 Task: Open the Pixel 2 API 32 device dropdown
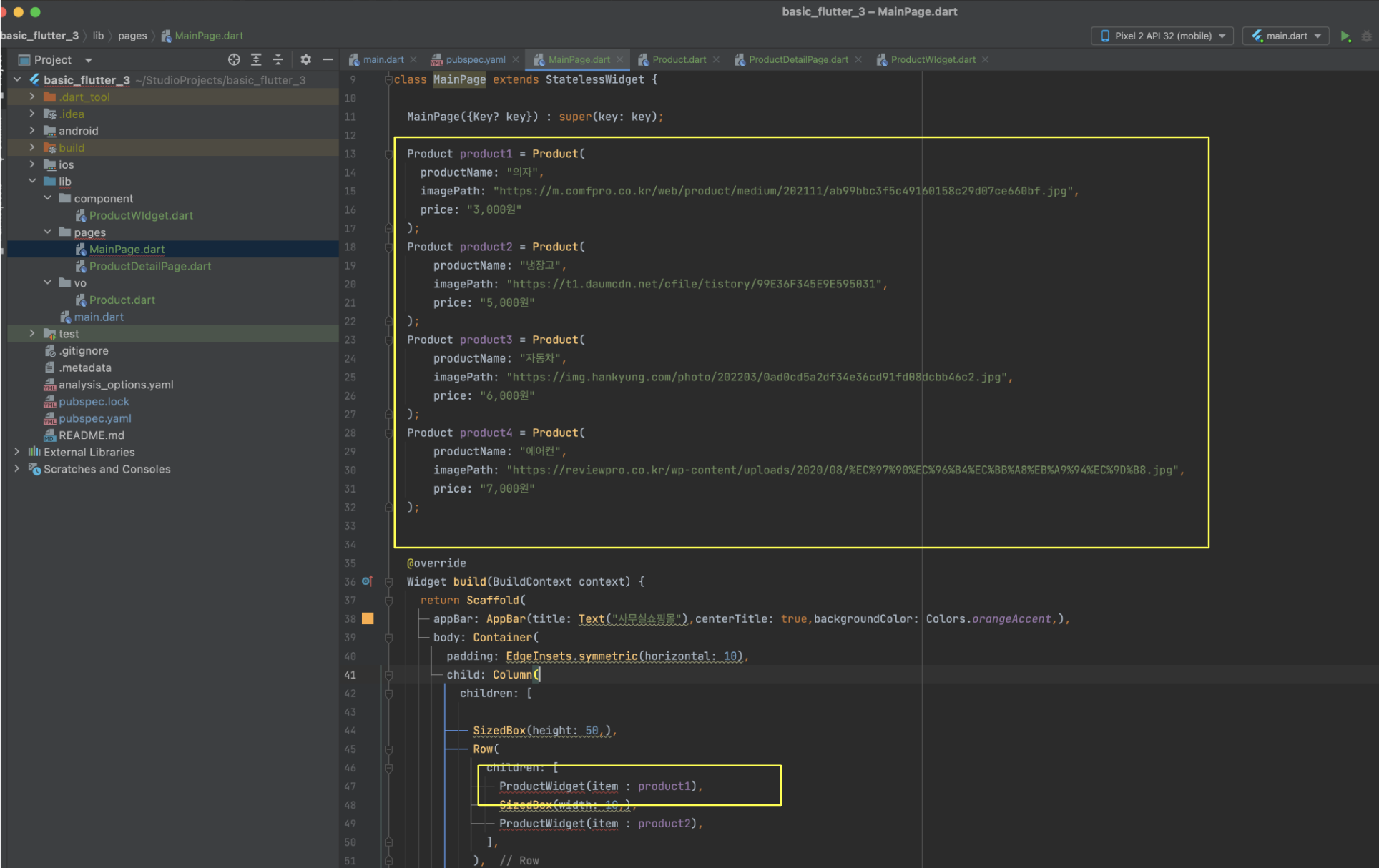tap(1162, 36)
